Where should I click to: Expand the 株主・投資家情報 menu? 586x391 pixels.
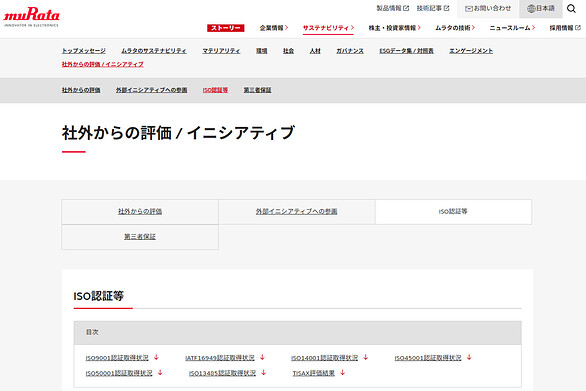pos(394,28)
